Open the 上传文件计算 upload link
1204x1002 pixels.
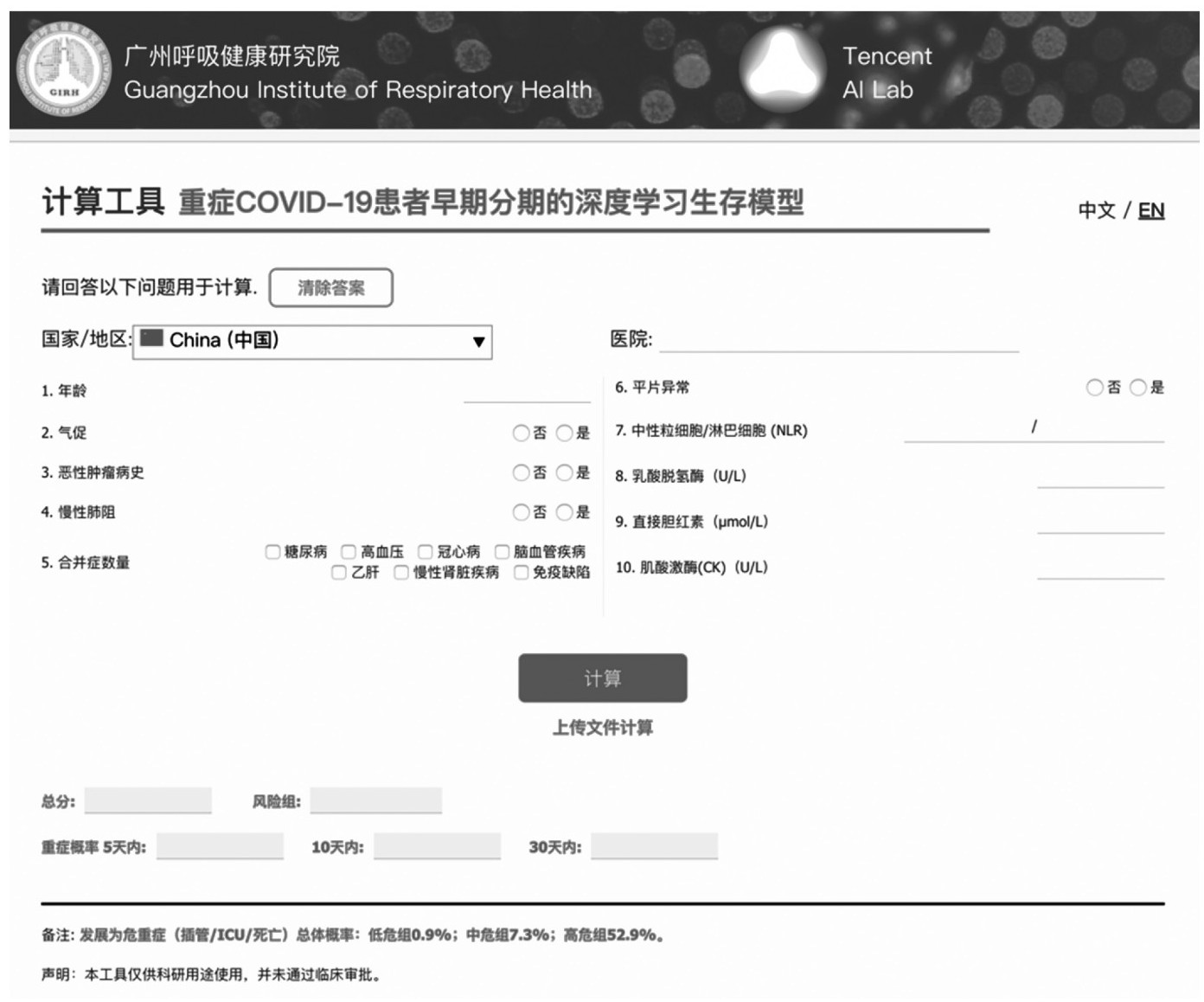pyautogui.click(x=603, y=728)
